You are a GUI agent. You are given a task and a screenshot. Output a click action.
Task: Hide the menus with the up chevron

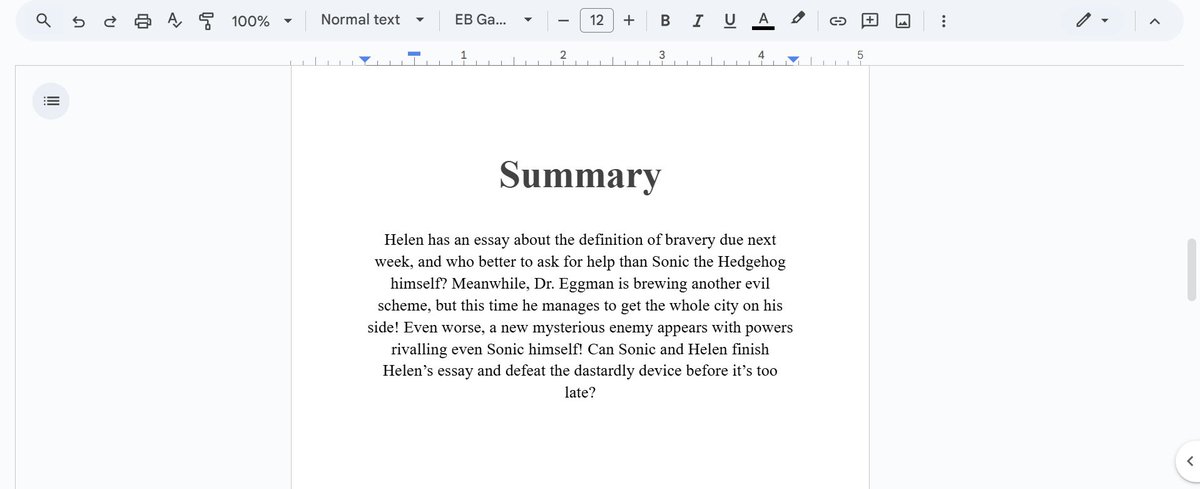[x=1155, y=20]
